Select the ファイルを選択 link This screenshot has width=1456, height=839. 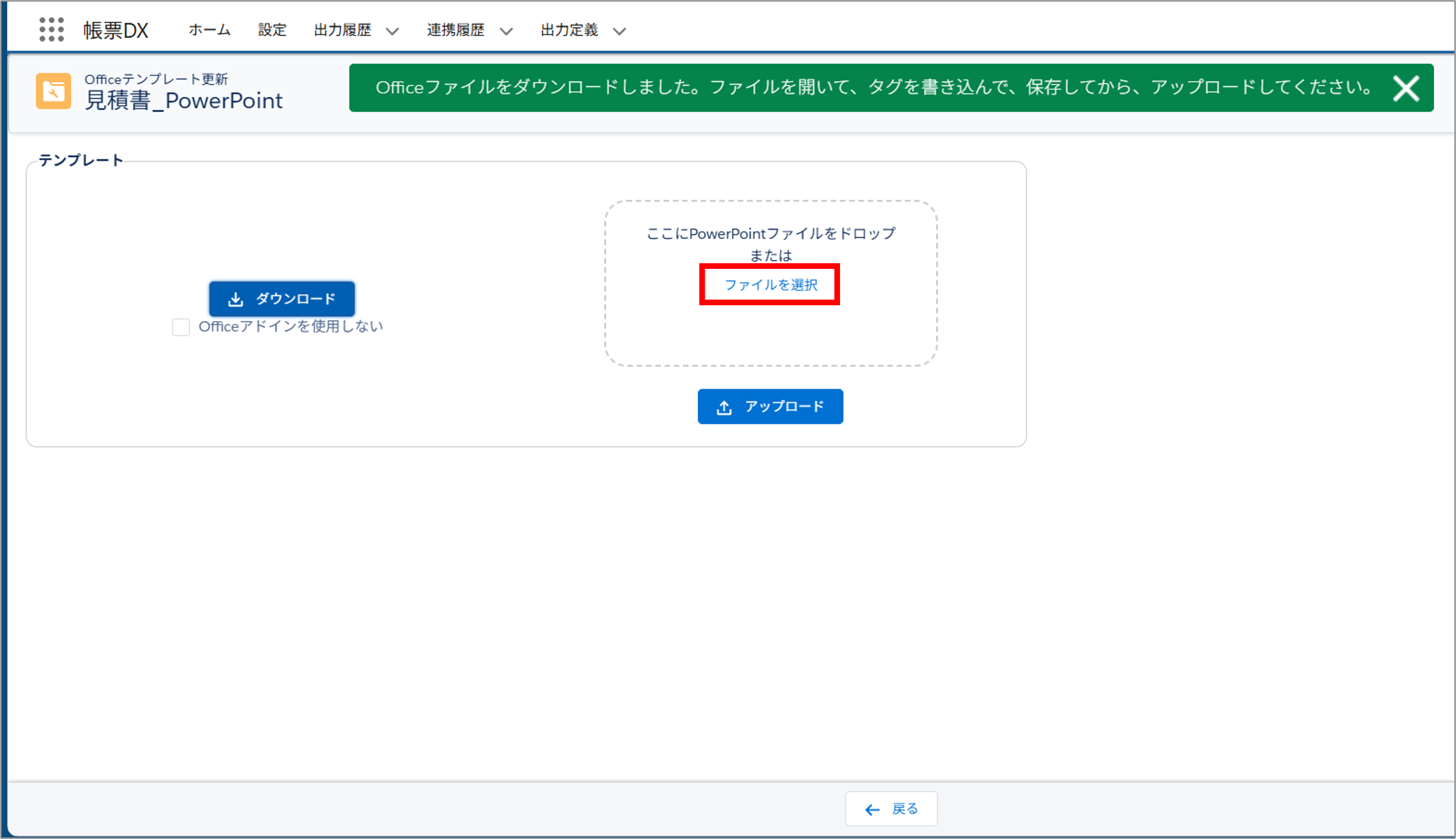pyautogui.click(x=770, y=284)
